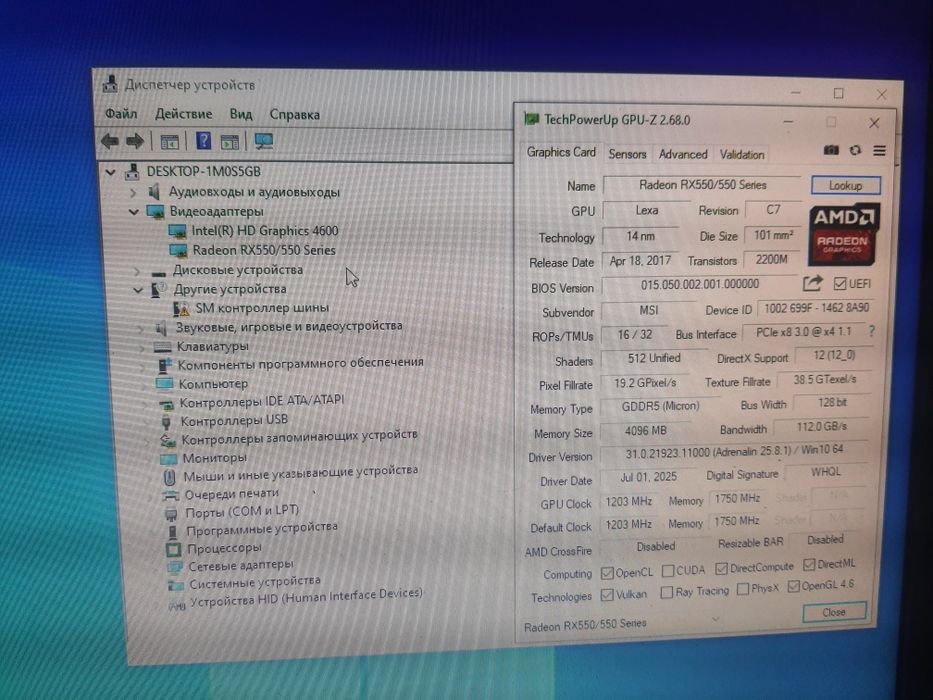Open the Файл menu
Viewport: 933px width, 700px height.
click(121, 113)
